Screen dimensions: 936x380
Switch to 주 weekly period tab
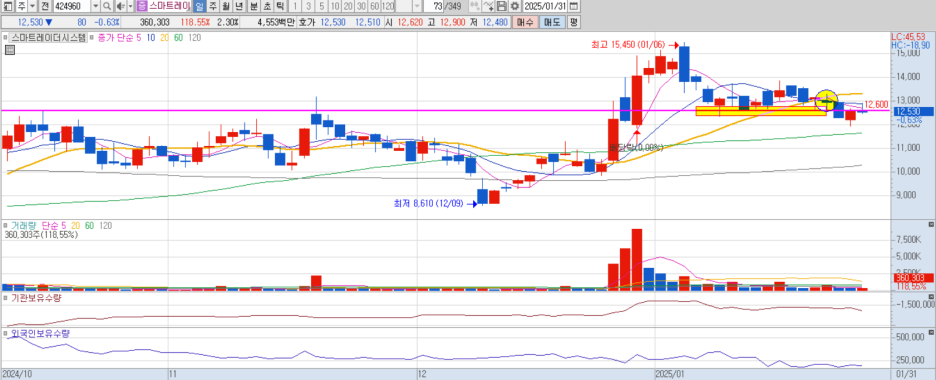212,7
